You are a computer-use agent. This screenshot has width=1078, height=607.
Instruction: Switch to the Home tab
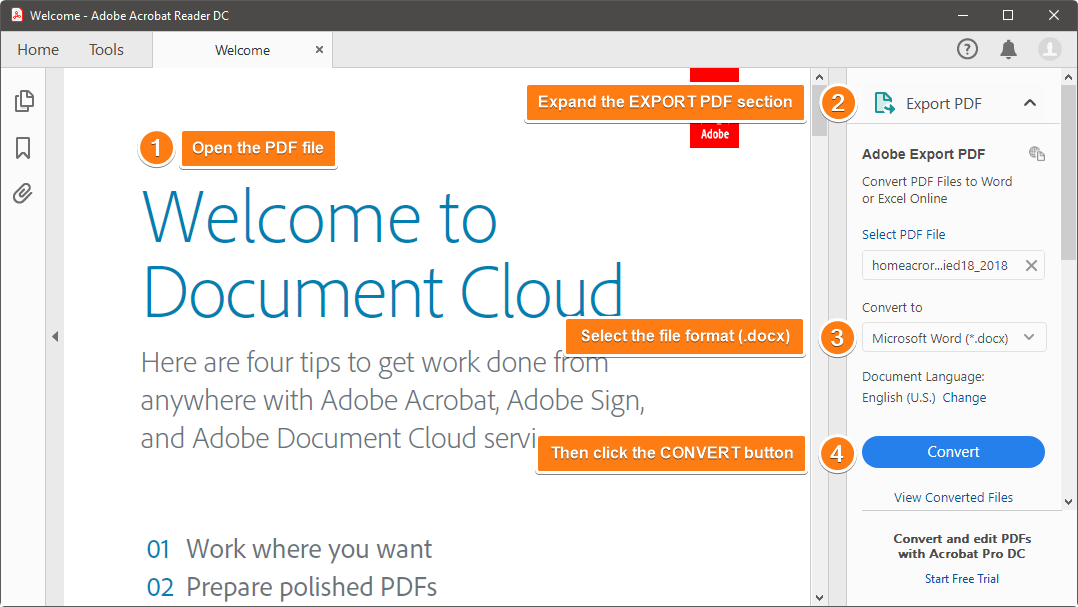tap(38, 49)
